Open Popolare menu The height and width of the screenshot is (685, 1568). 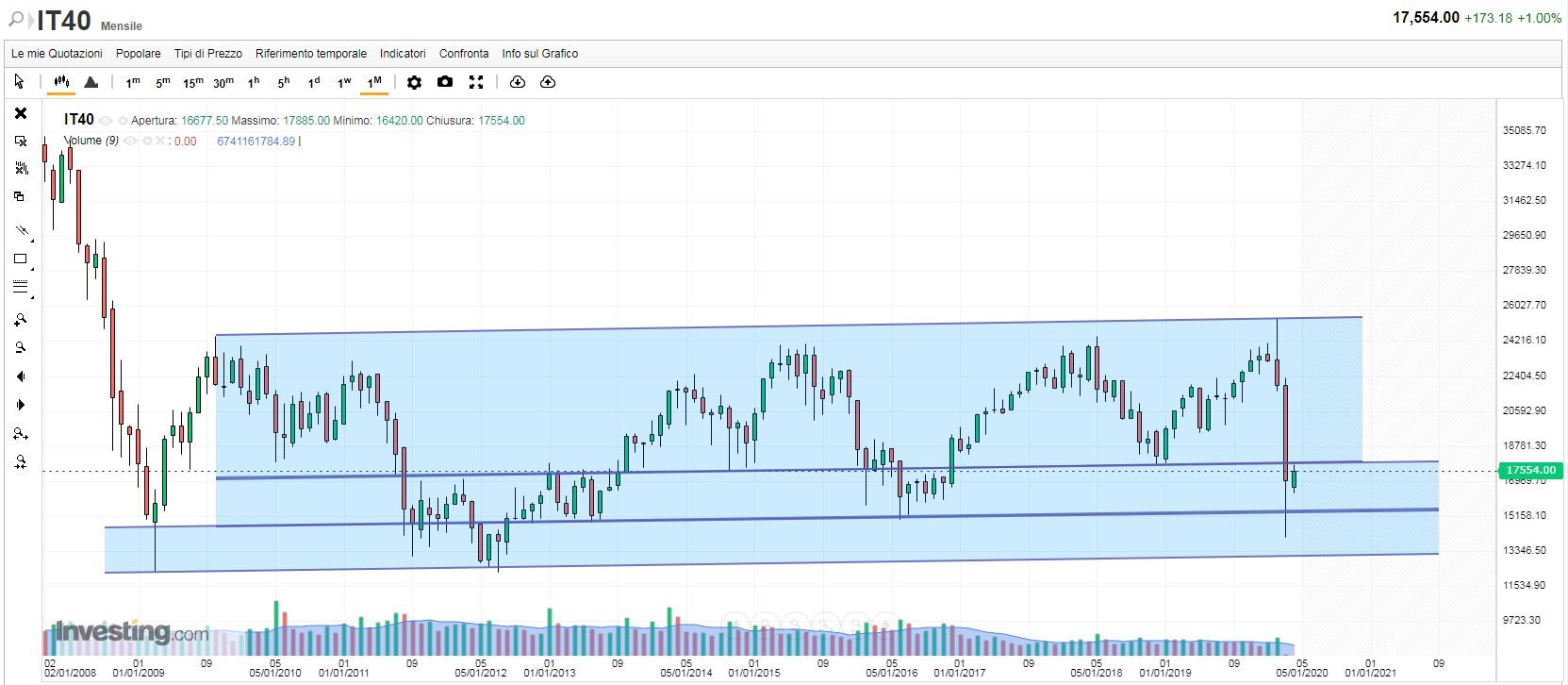(x=139, y=54)
